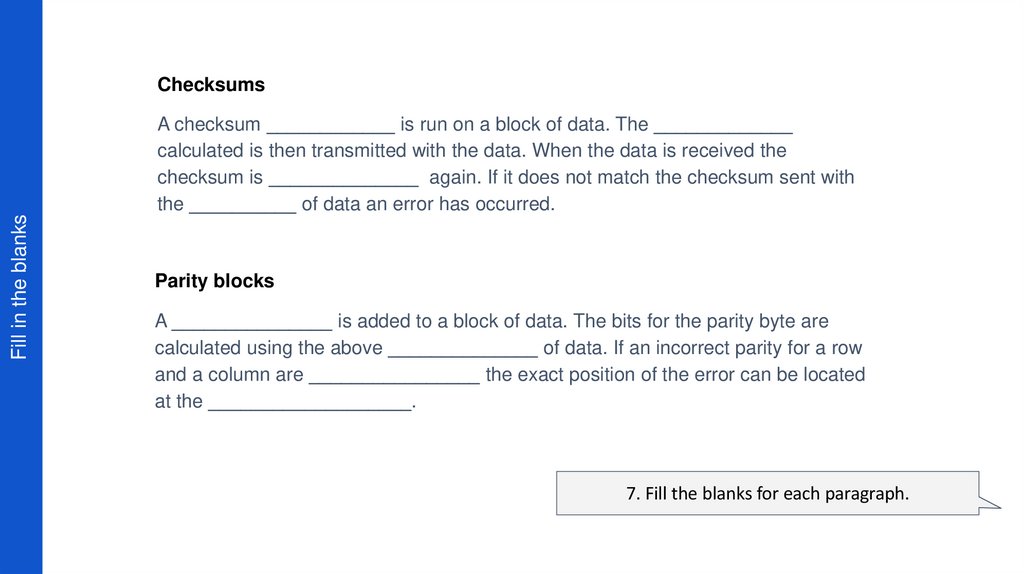Select the "Checksums" heading
The height and width of the screenshot is (574, 1024).
click(x=211, y=85)
